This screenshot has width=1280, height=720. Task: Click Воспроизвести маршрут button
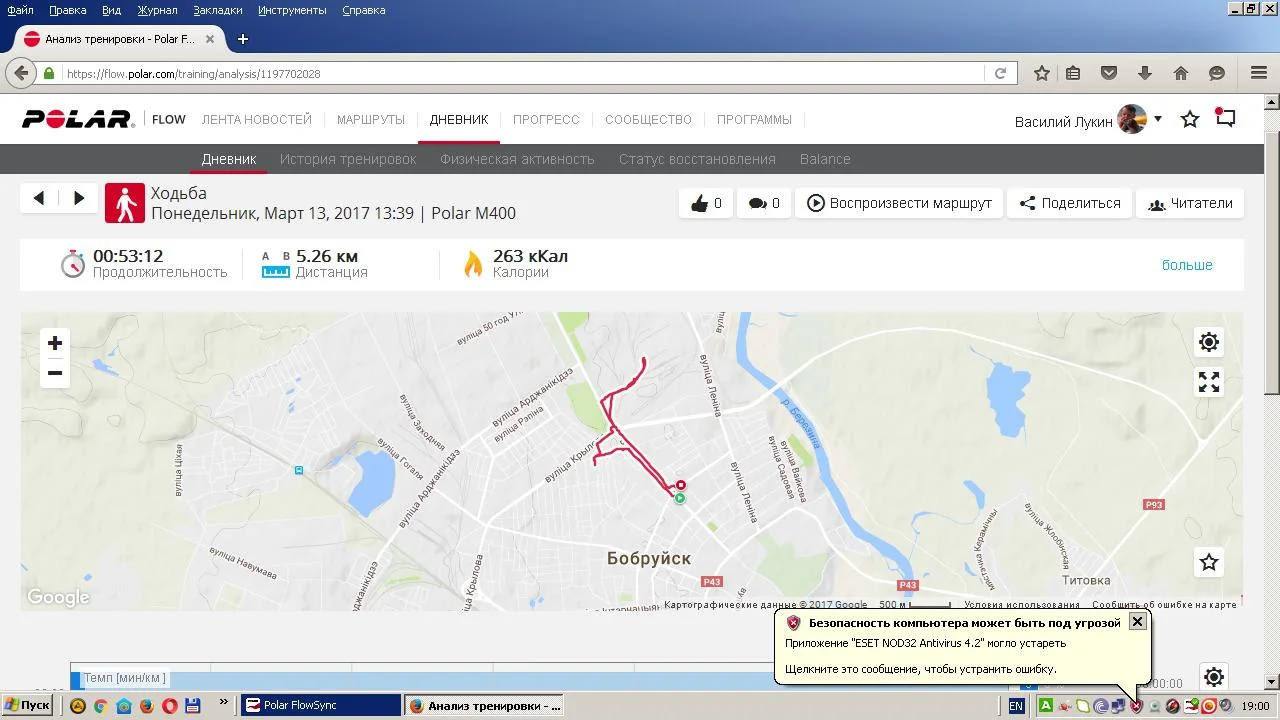click(x=899, y=203)
